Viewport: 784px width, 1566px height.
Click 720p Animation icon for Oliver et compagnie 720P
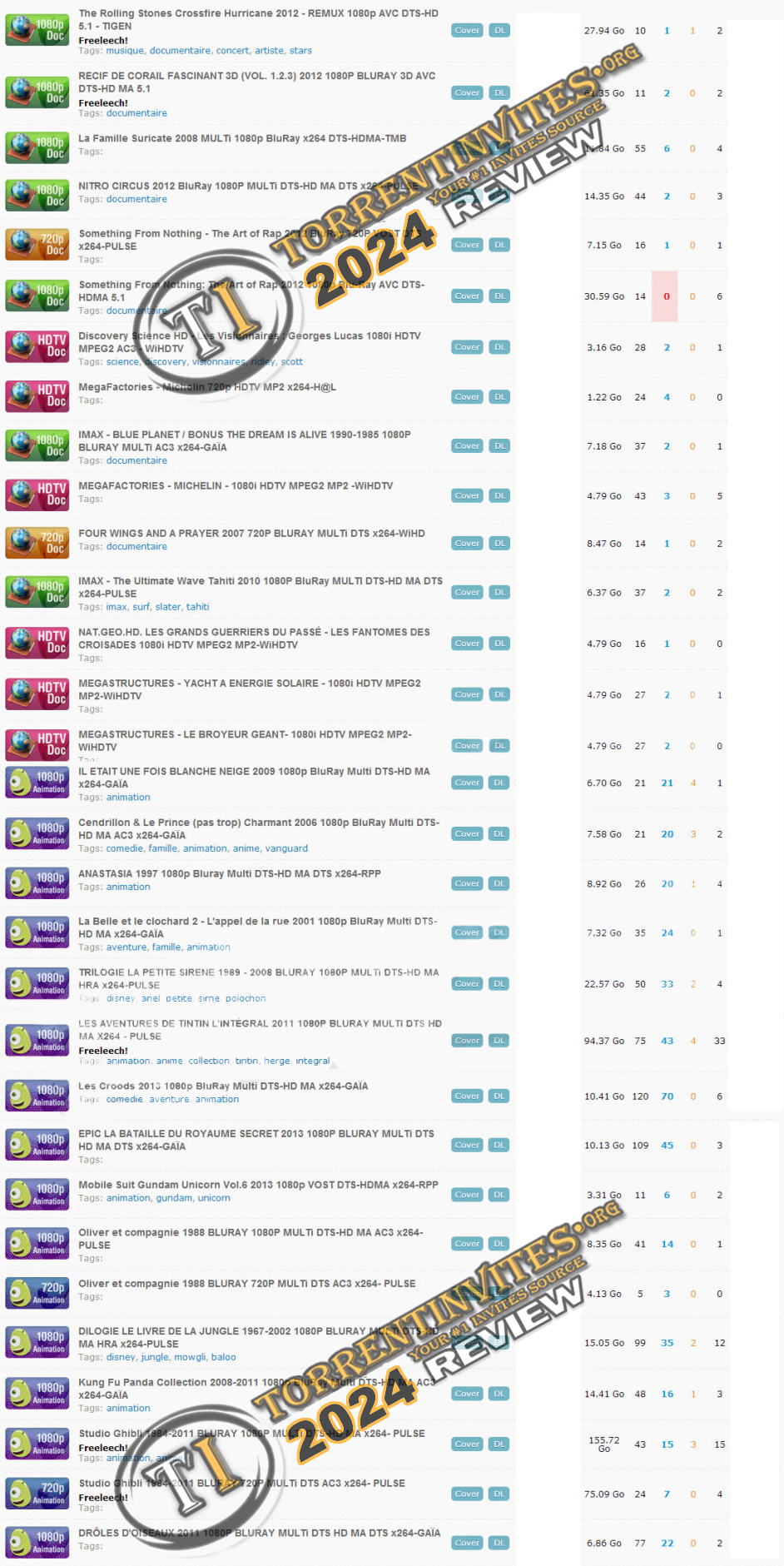tap(37, 1293)
